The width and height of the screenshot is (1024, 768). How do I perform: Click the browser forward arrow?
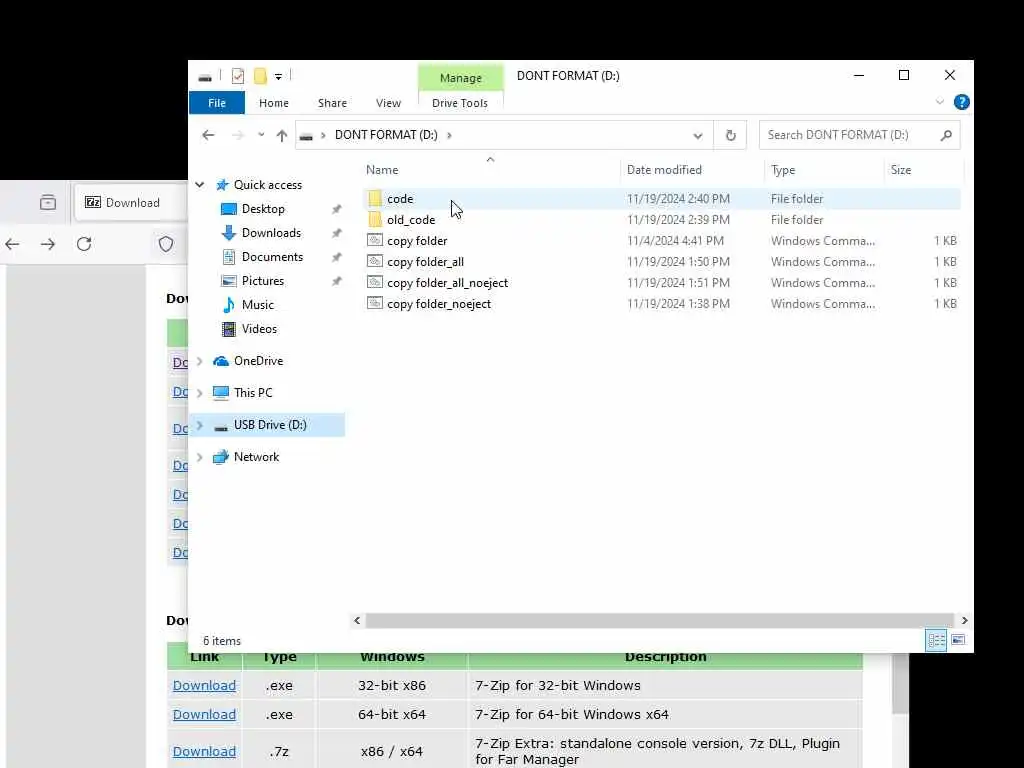48,244
